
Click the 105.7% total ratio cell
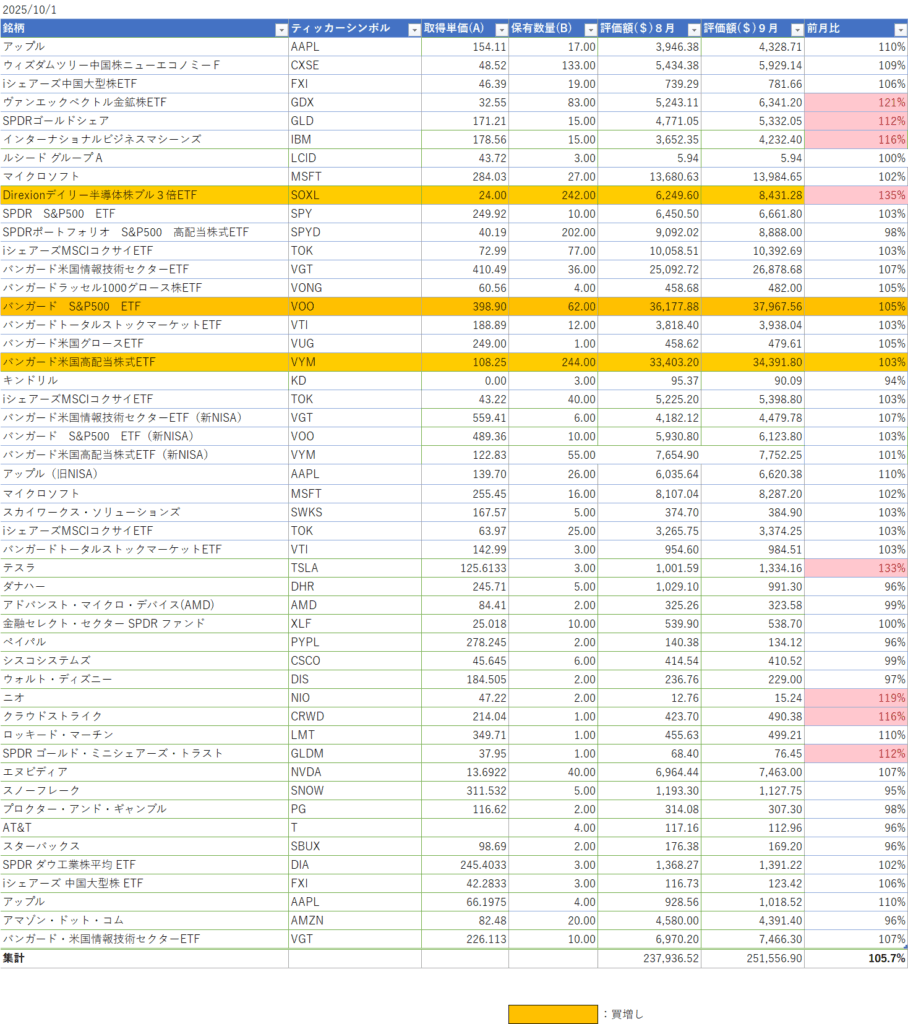(856, 958)
